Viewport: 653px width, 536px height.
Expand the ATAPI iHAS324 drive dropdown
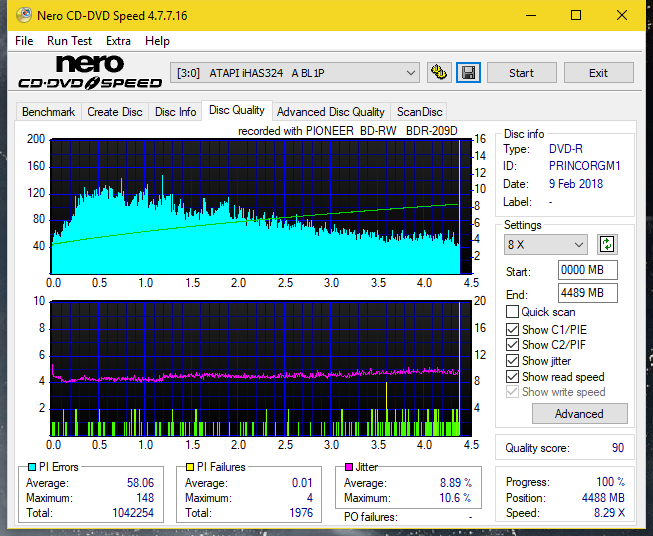[x=295, y=73]
